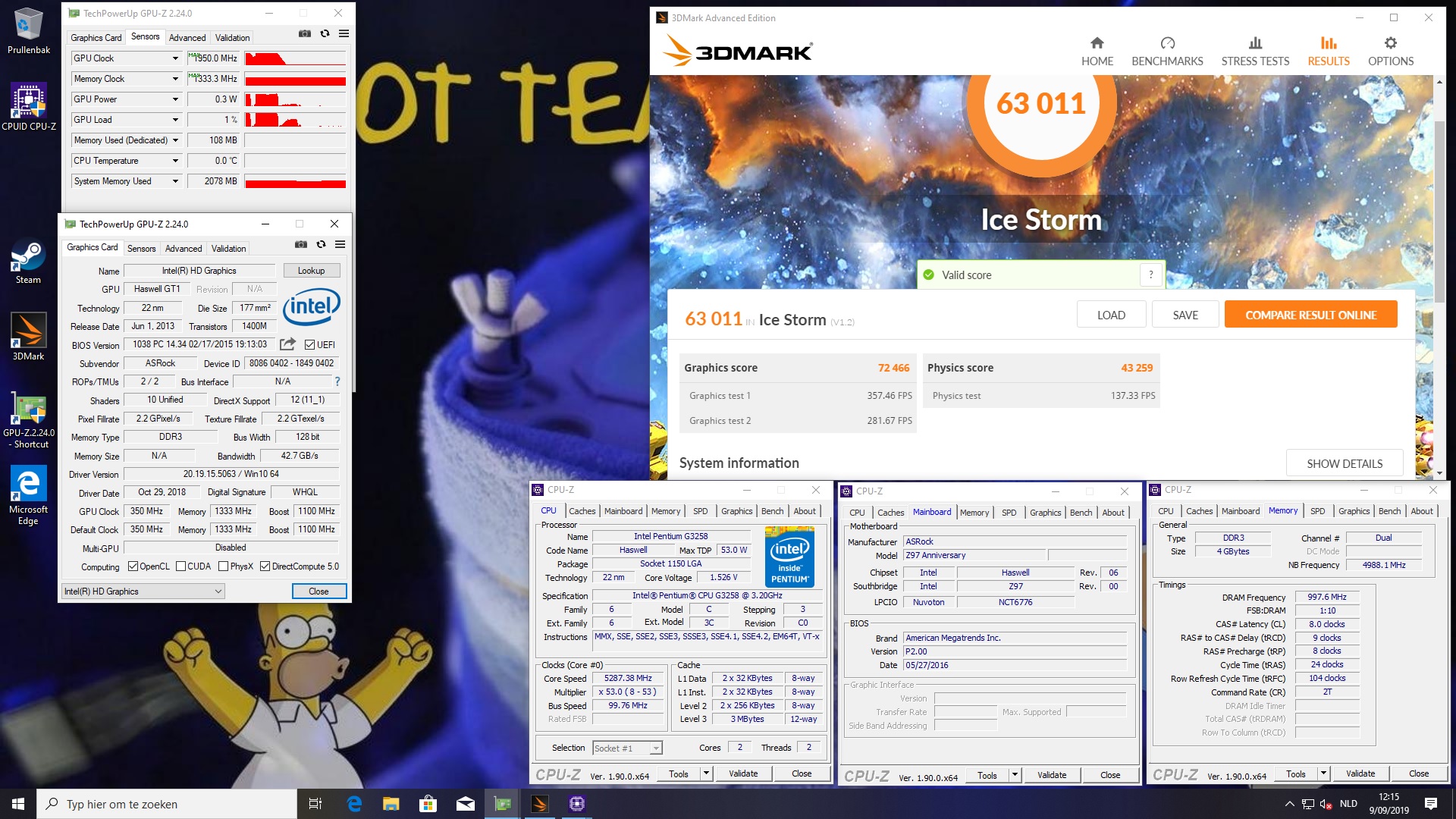Open 3DMark OPTIONS gear
Viewport: 1456px width, 819px height.
click(x=1390, y=51)
